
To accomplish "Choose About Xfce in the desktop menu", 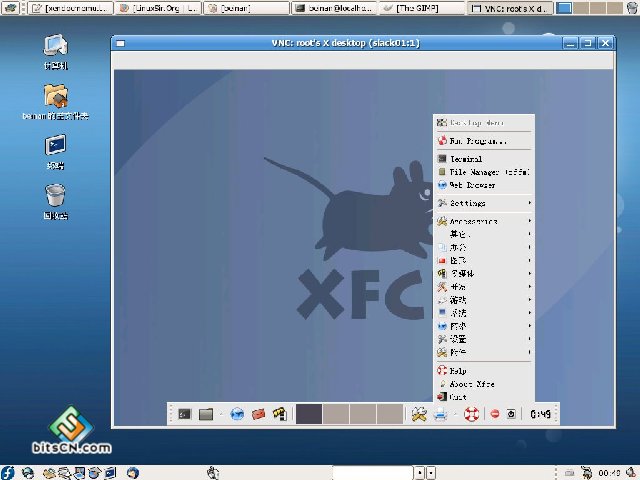I will coord(484,384).
